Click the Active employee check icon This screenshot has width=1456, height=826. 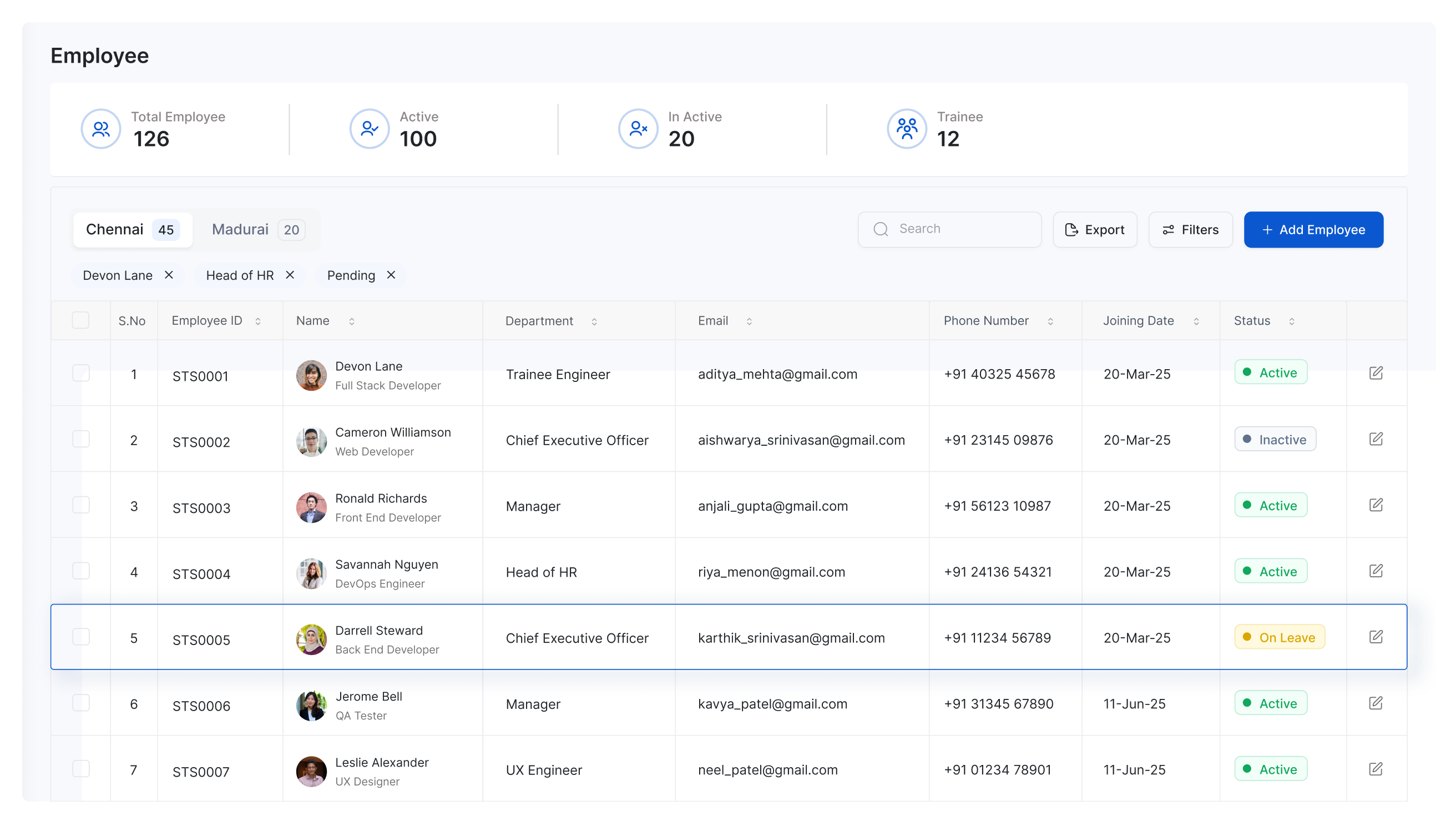coord(369,129)
